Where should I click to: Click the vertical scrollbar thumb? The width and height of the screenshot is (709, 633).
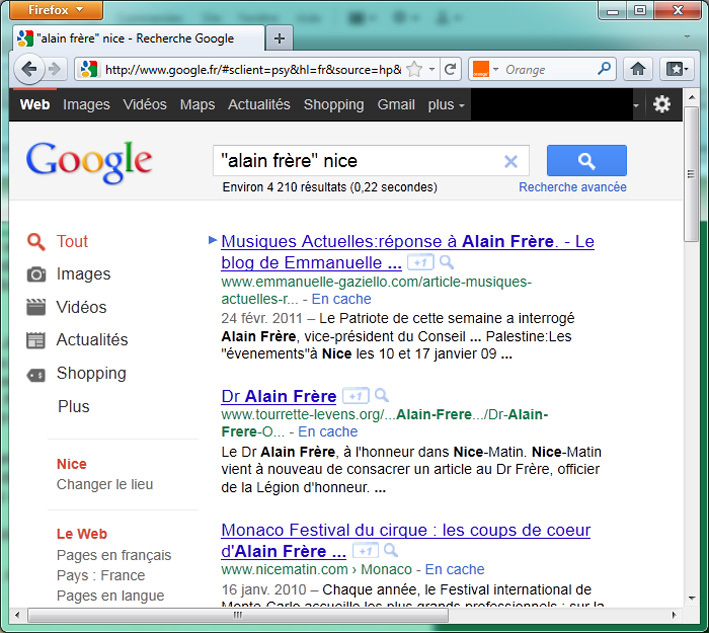tap(691, 174)
